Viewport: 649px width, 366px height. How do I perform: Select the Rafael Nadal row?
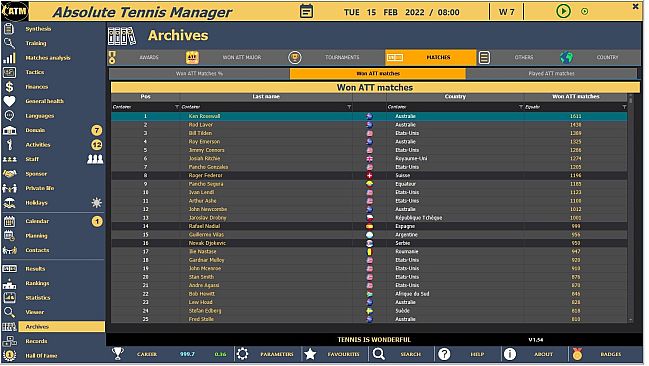[x=369, y=226]
